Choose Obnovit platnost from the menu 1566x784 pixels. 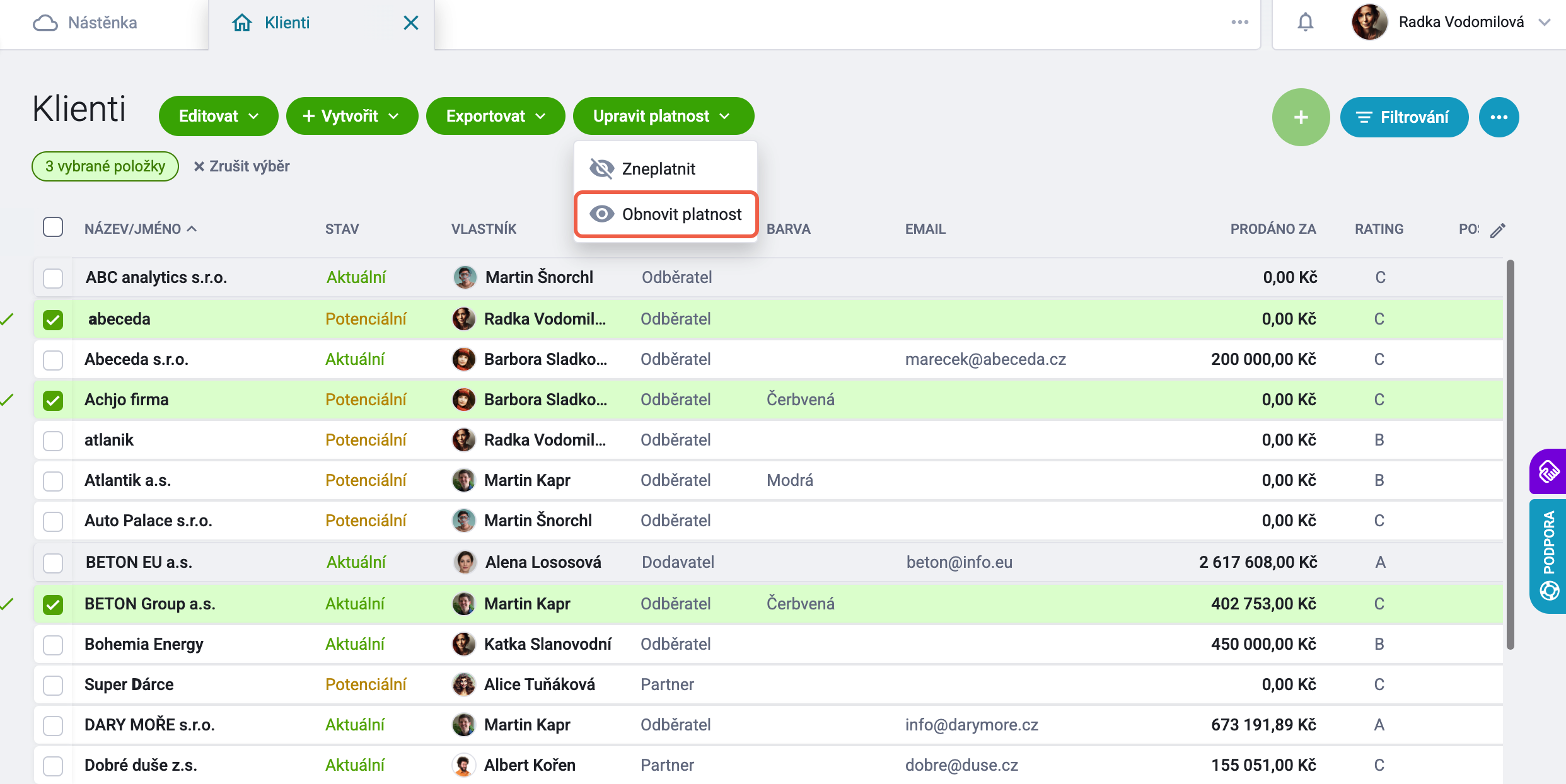(x=666, y=214)
